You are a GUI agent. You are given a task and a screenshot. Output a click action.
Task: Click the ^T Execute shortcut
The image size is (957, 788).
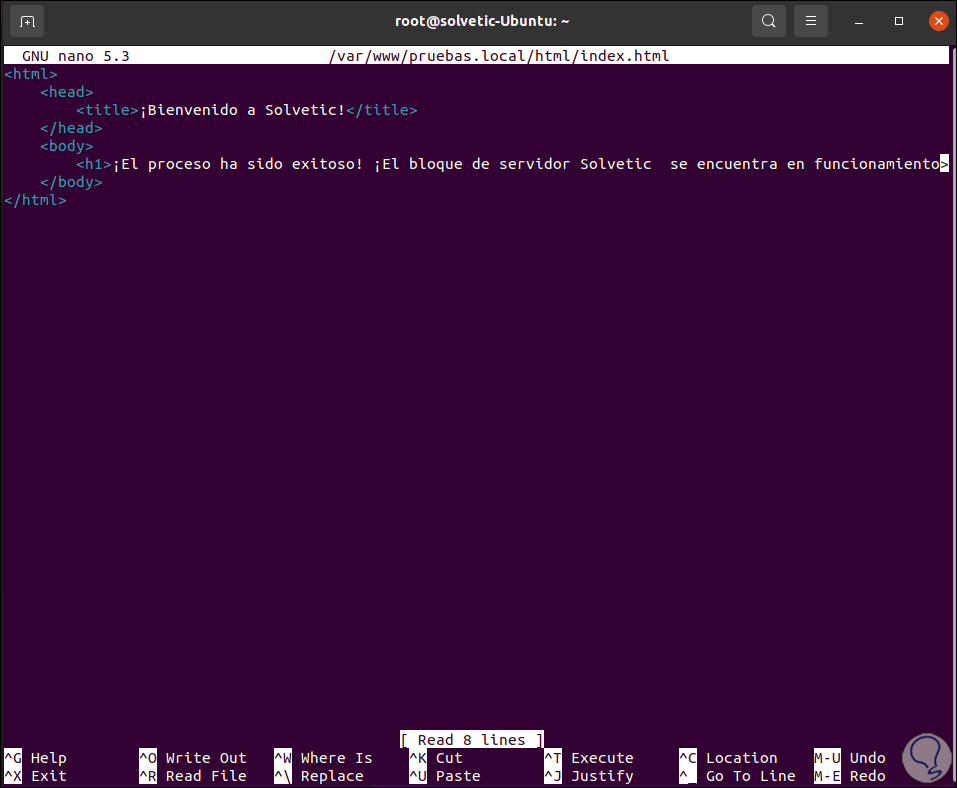click(x=589, y=758)
